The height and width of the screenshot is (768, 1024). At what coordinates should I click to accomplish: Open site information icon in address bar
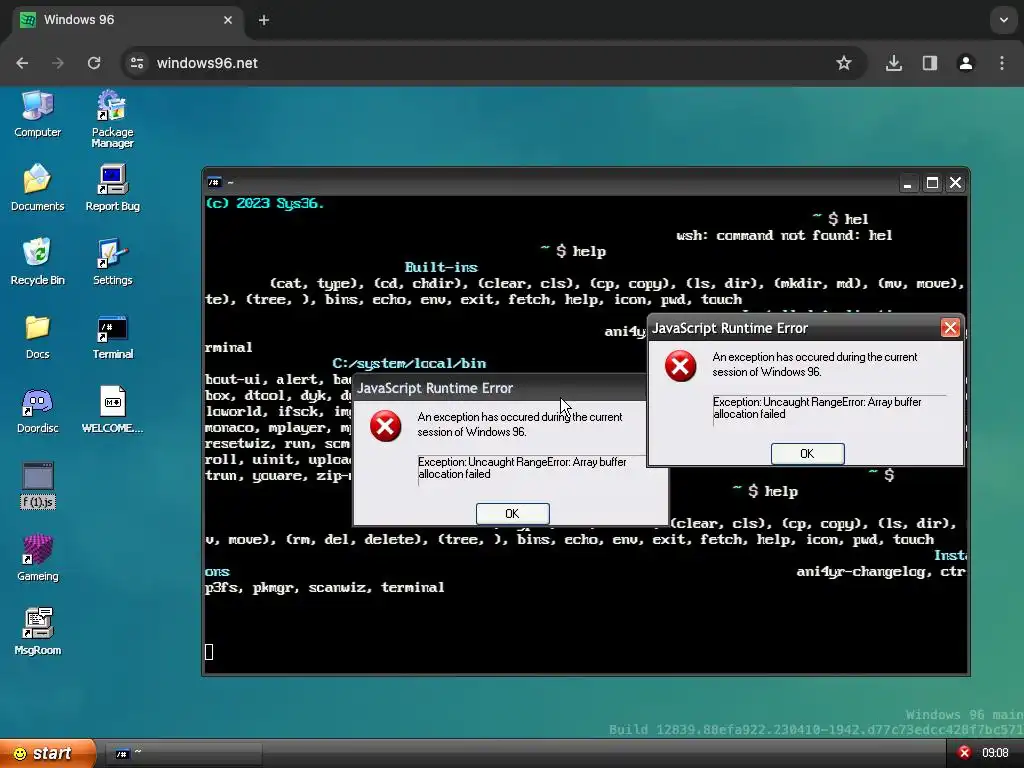[137, 63]
